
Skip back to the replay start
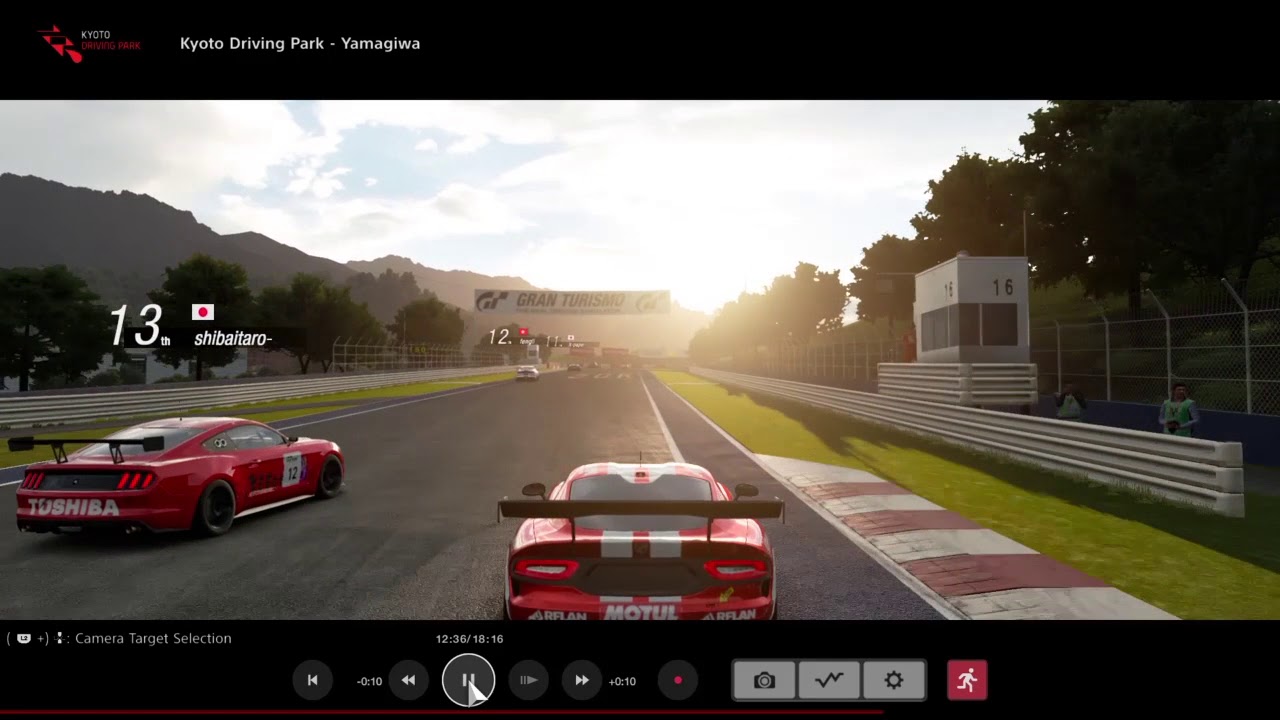[x=312, y=680]
